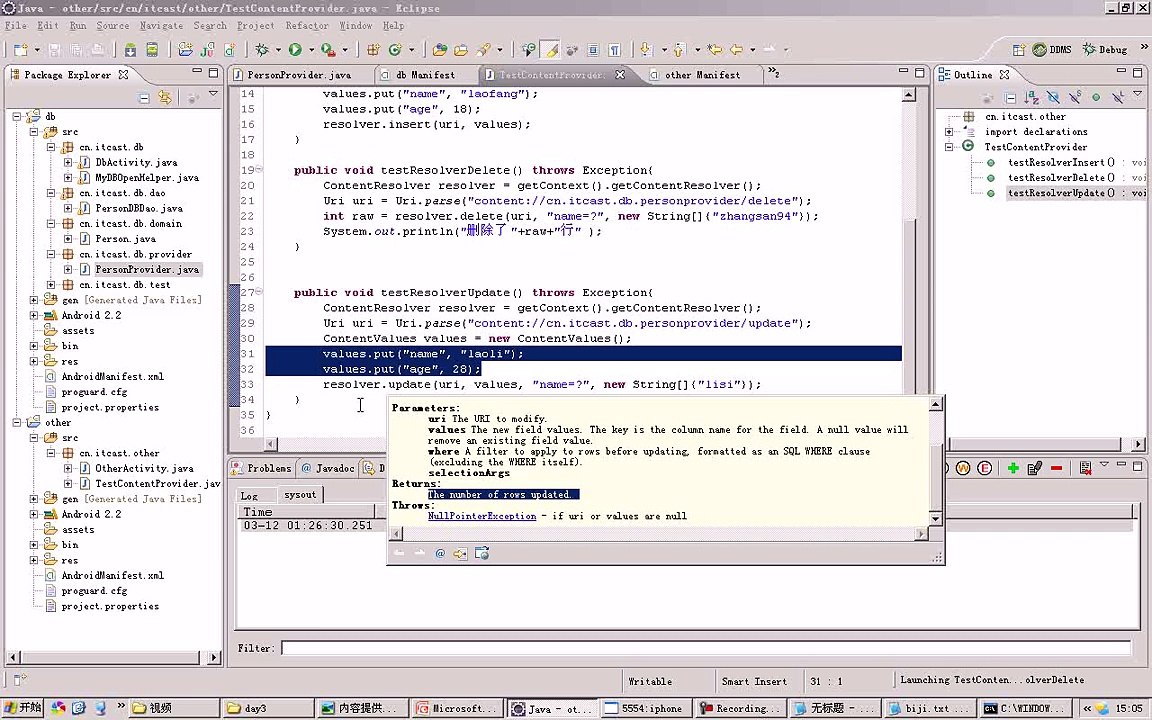Click Open Attached Javadoc in Browser icon

tap(481, 553)
